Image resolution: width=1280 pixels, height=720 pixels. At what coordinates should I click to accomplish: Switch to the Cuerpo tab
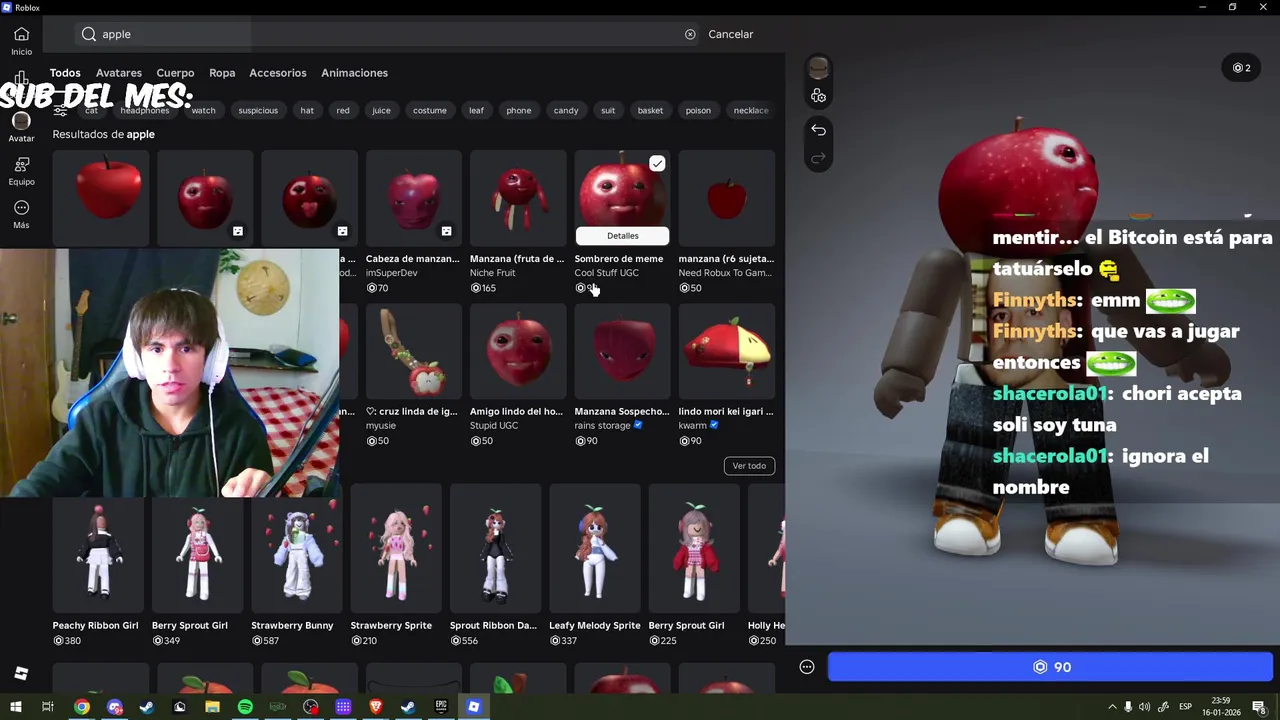click(175, 73)
